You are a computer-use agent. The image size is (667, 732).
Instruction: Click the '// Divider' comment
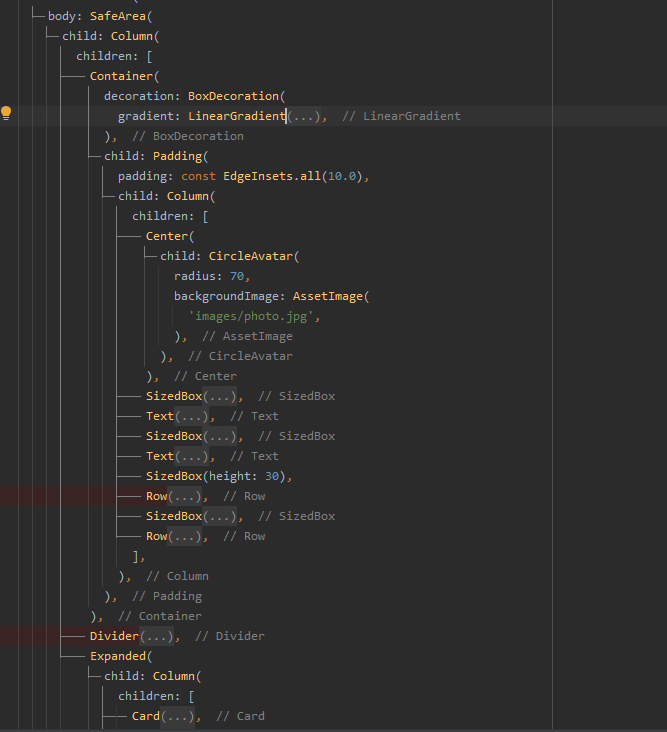(230, 636)
